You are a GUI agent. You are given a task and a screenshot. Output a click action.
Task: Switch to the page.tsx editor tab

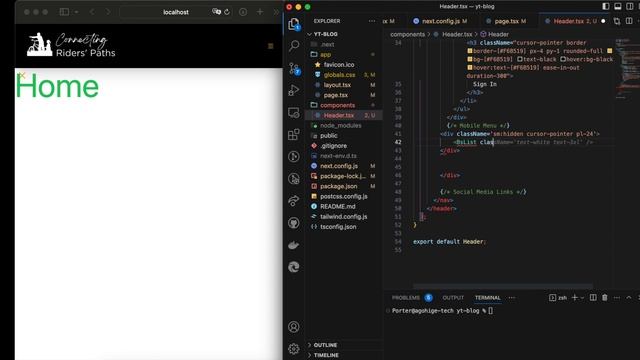point(506,21)
